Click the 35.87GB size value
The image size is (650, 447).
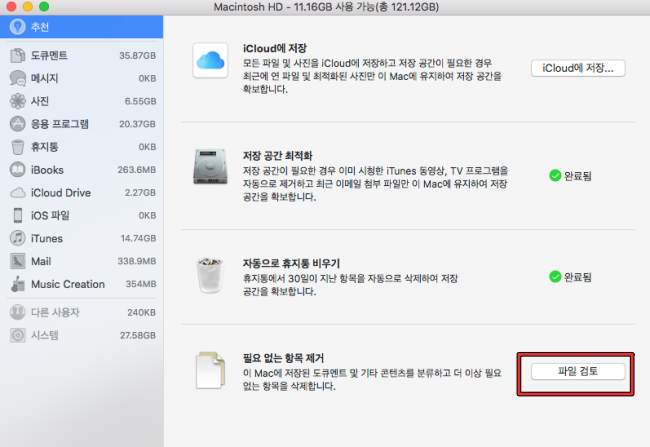tap(137, 55)
